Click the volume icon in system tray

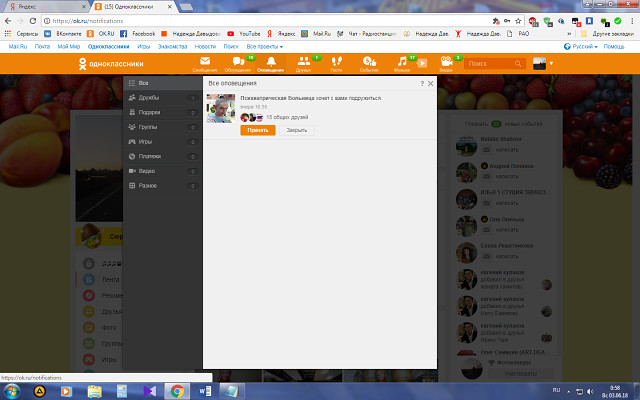(x=590, y=391)
